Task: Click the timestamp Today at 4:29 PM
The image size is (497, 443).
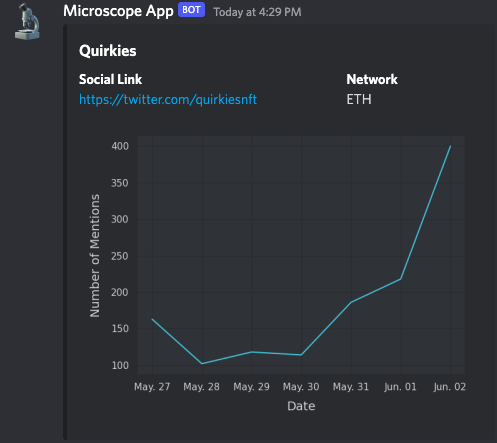Action: pos(257,12)
